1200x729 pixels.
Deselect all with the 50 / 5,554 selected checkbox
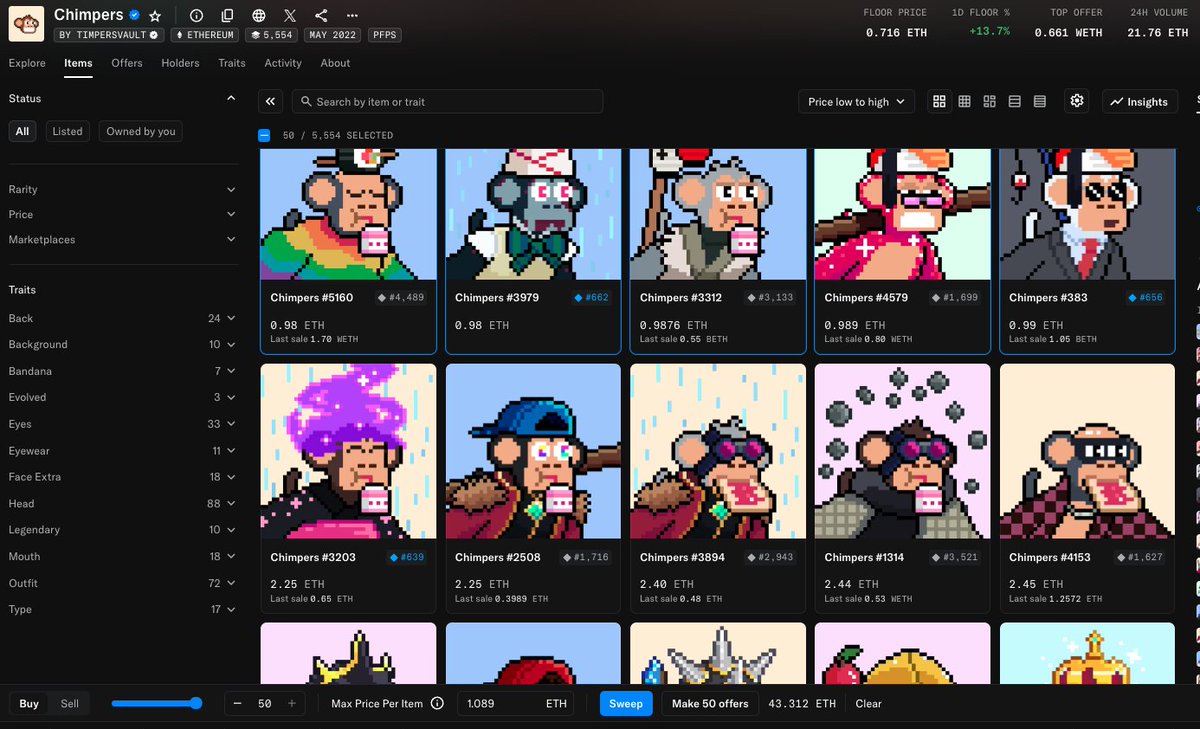coord(264,135)
